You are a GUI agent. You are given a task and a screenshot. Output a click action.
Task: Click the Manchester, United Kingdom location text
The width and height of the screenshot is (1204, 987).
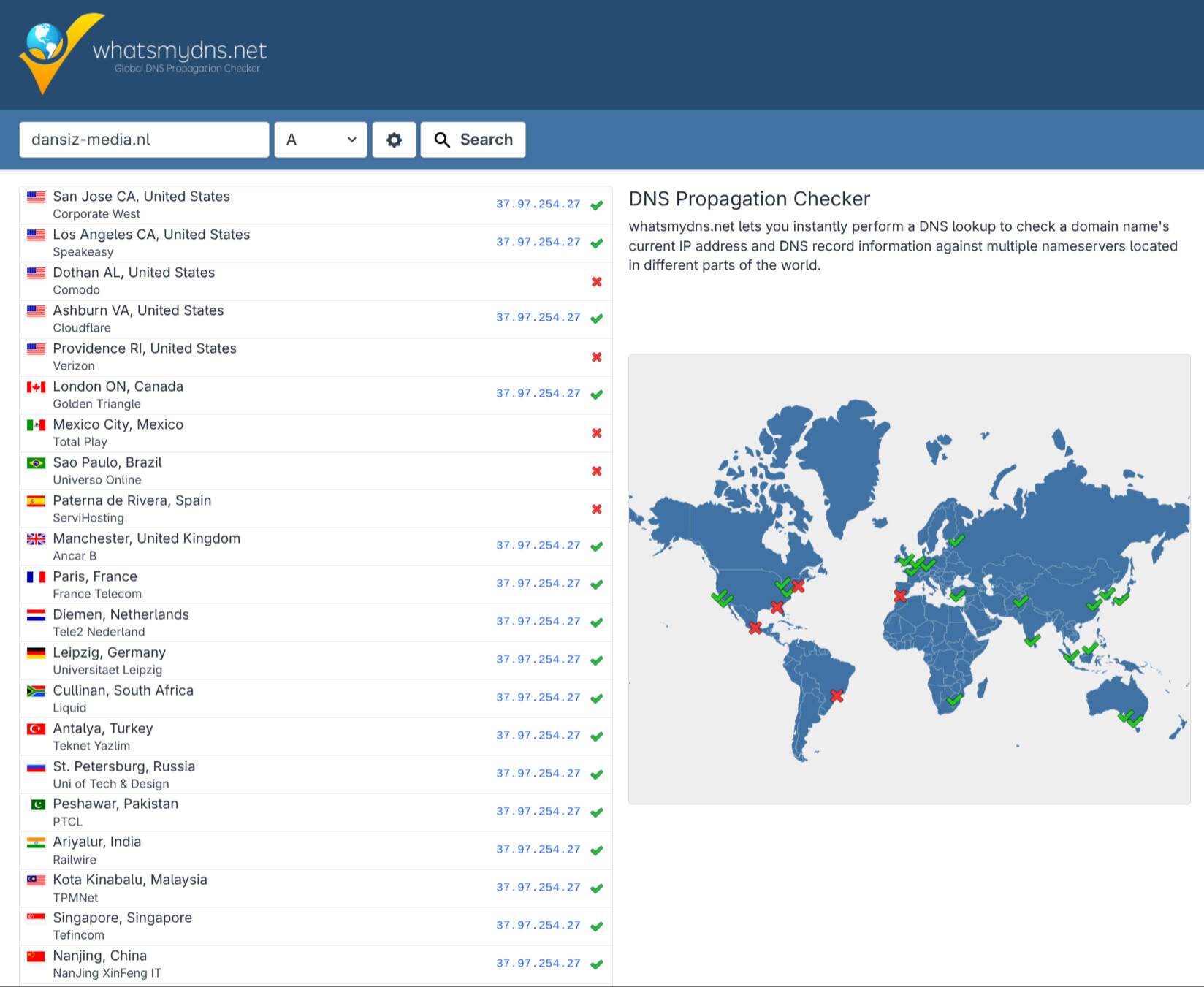[147, 538]
